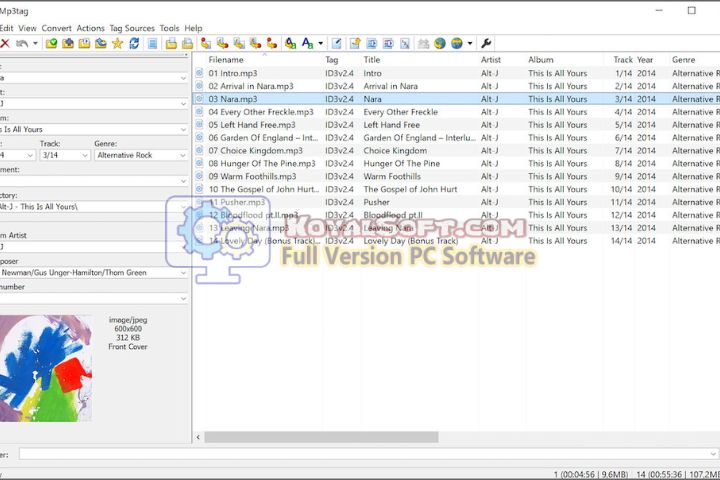Click the red X remove tag icon
Viewport: 720px width, 480px height.
(5, 43)
